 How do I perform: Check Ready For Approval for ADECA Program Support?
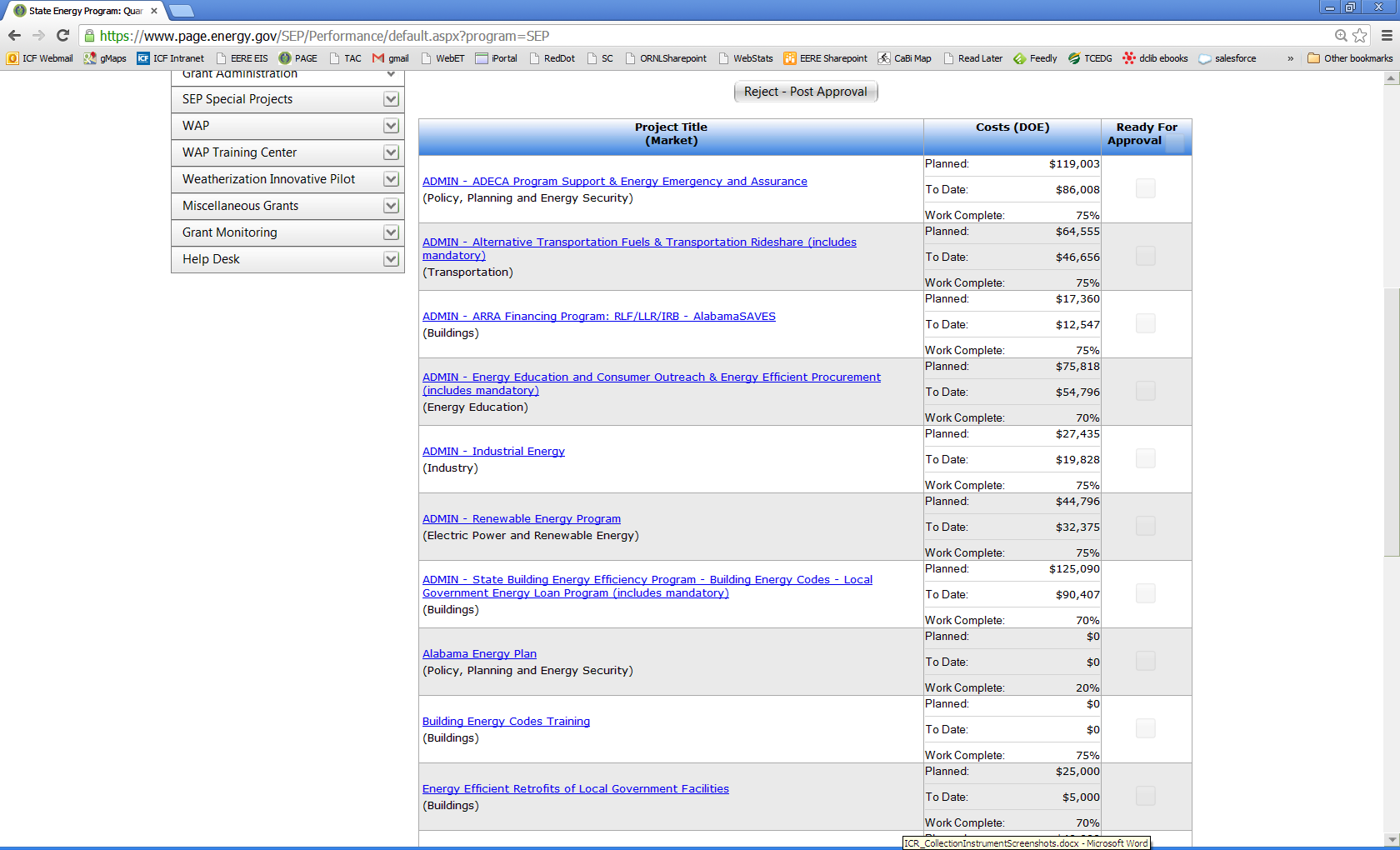1146,188
